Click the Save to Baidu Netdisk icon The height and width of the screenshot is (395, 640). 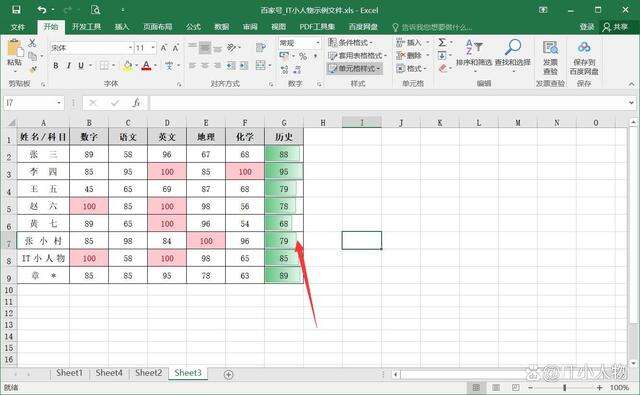click(x=584, y=47)
